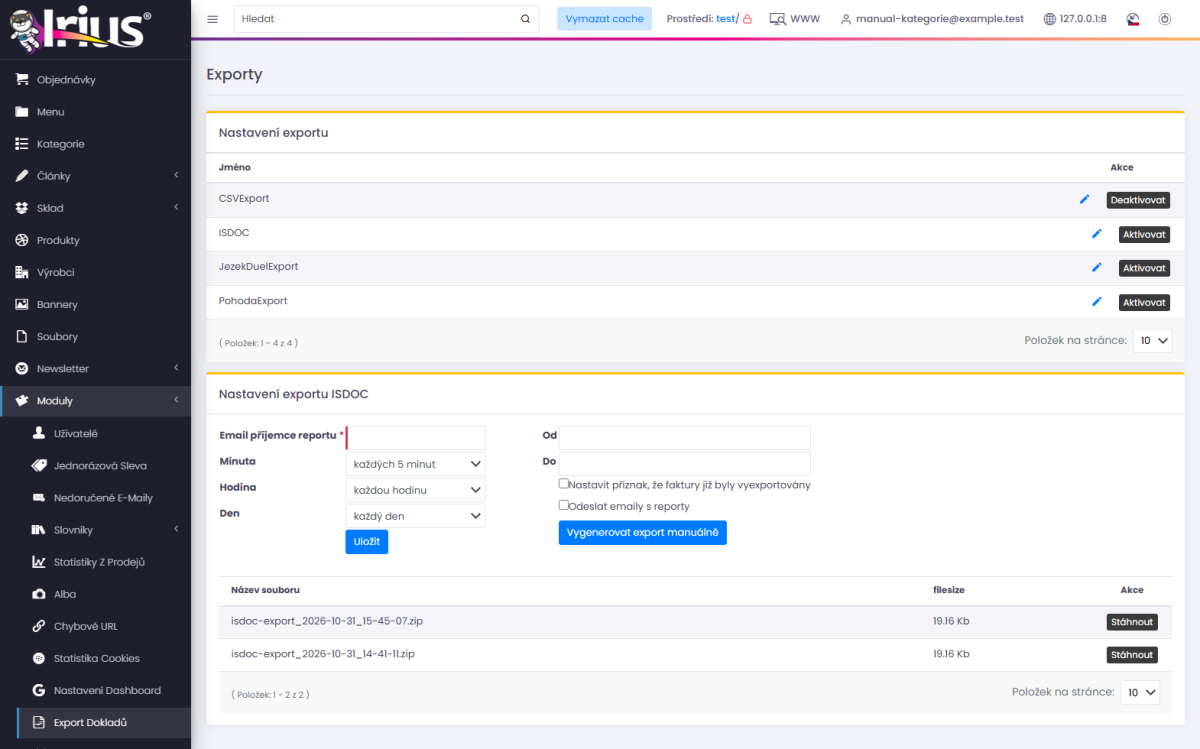The width and height of the screenshot is (1200, 749).
Task: Expand the Sklad submenu chevron
Action: [x=176, y=208]
